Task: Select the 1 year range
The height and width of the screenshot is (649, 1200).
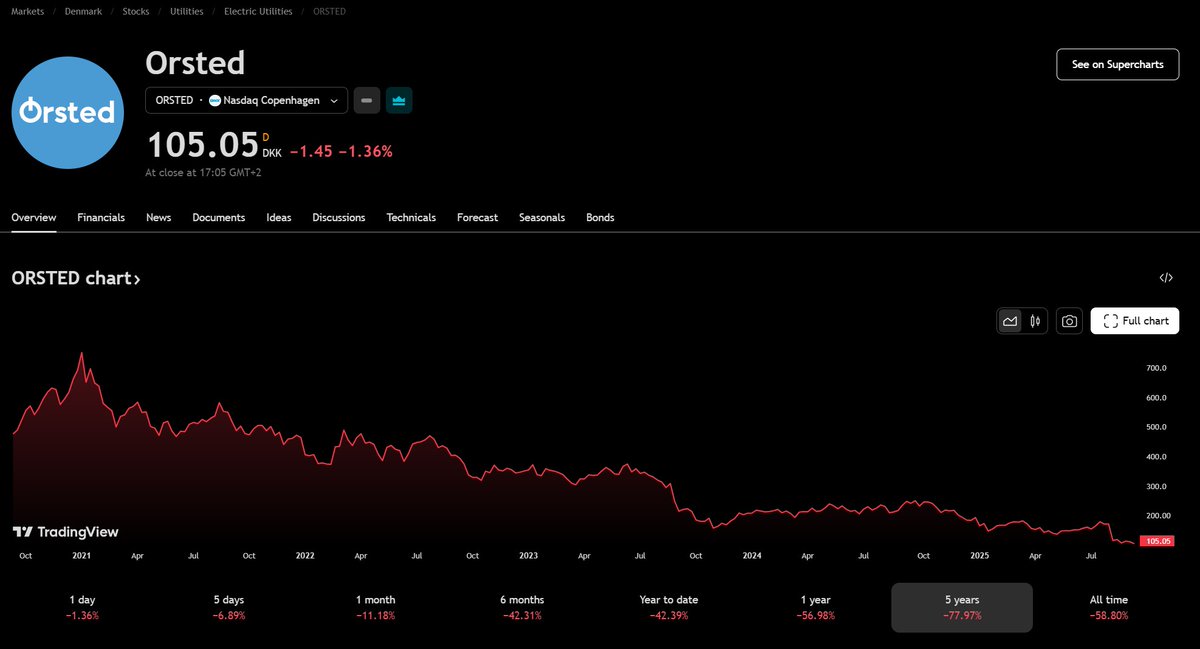Action: pyautogui.click(x=815, y=607)
